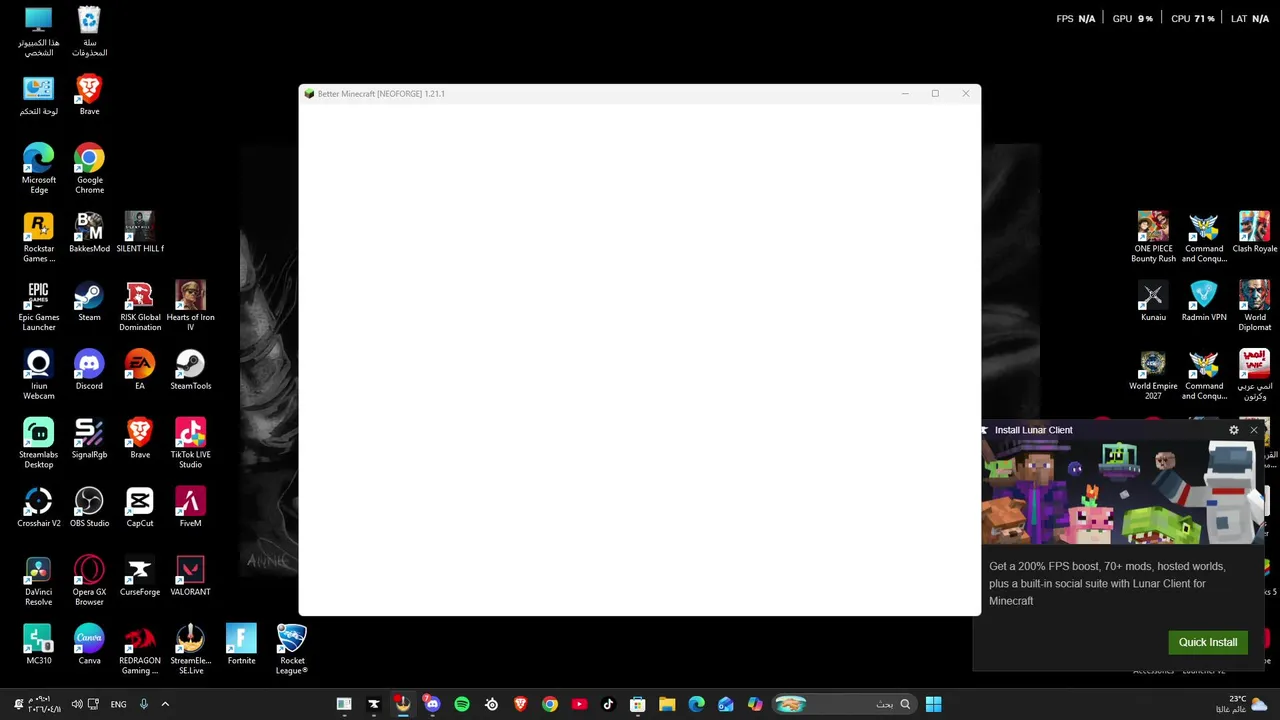Select the TikTok LIVE Studio icon
This screenshot has height=720, width=1280.
pyautogui.click(x=190, y=443)
